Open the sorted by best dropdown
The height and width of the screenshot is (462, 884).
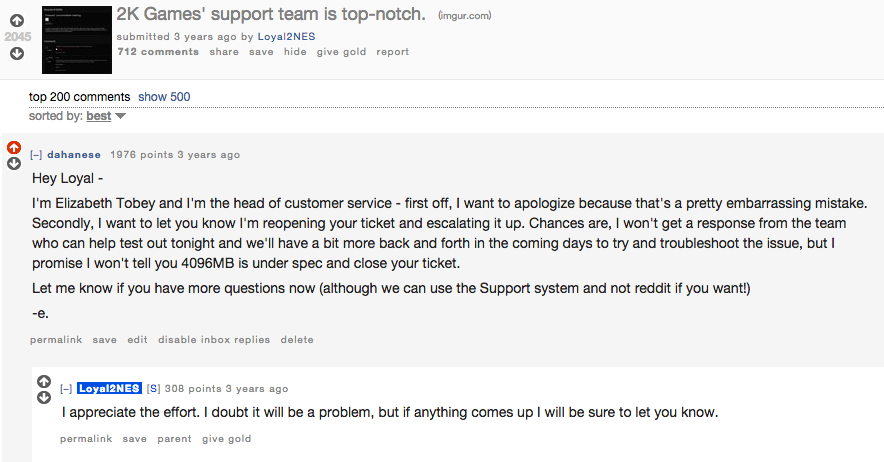click(105, 116)
